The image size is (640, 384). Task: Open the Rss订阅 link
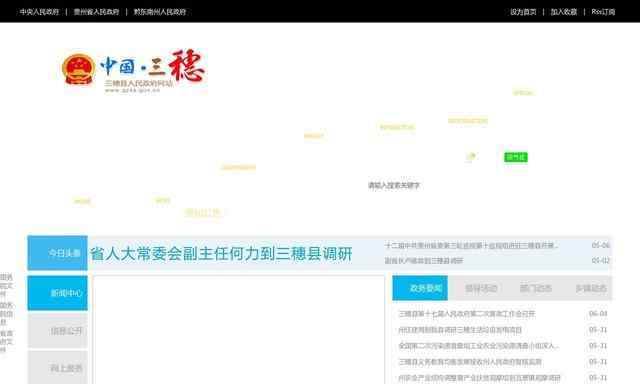tap(603, 12)
